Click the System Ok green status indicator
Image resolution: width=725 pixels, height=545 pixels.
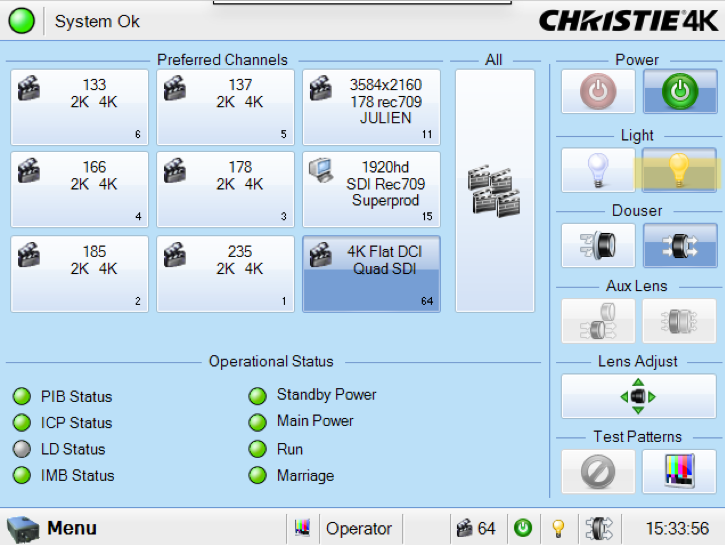(21, 21)
